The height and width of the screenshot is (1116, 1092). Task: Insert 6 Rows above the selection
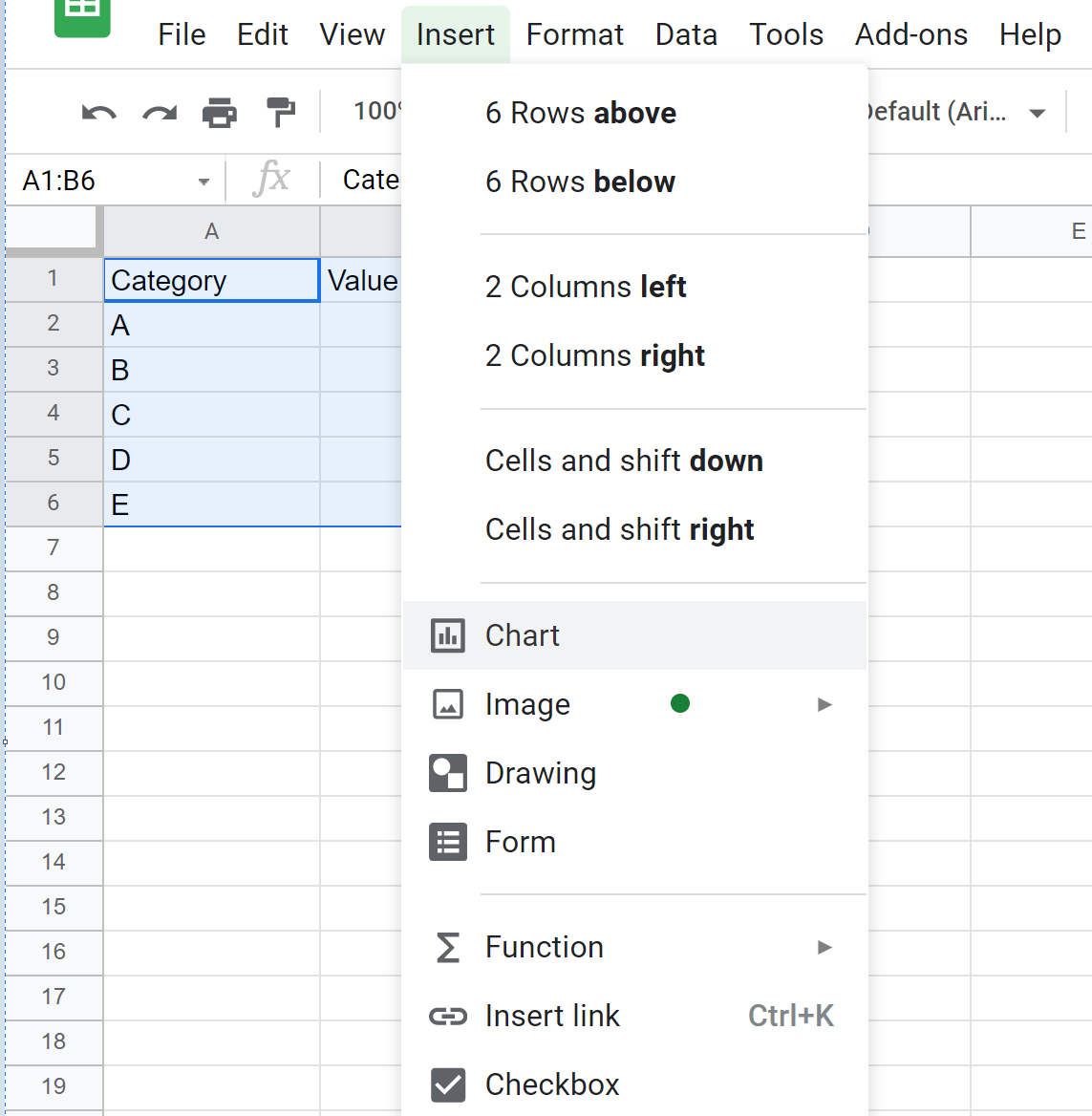tap(581, 113)
